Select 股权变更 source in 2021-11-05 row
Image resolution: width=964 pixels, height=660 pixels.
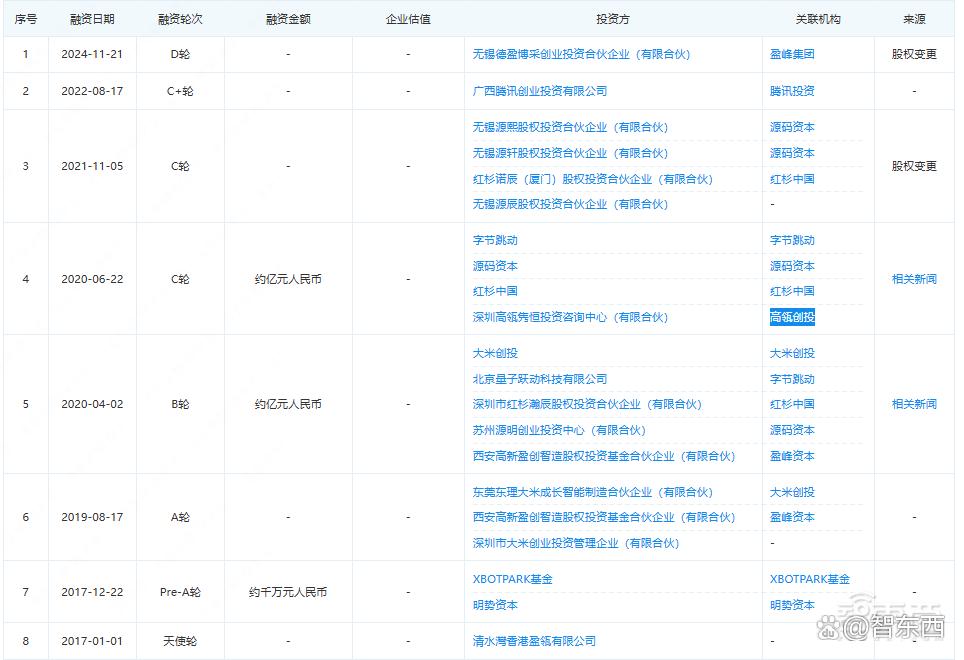point(914,166)
